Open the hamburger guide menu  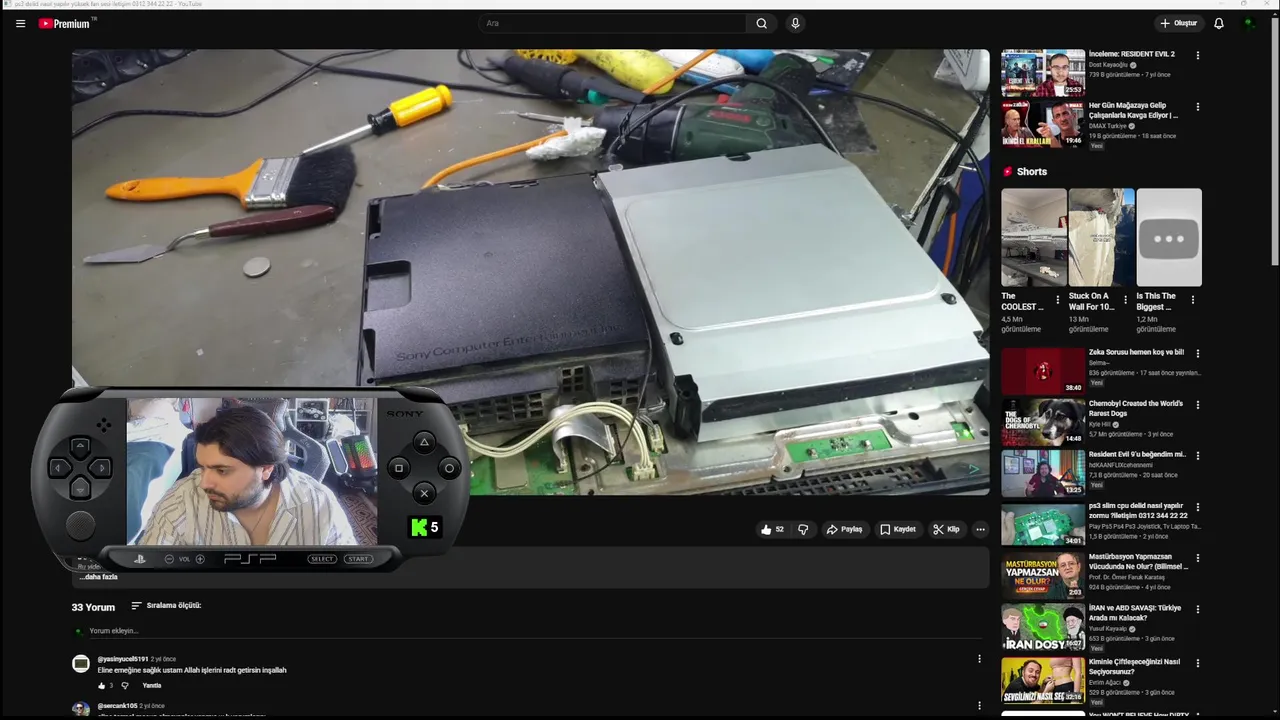(20, 23)
